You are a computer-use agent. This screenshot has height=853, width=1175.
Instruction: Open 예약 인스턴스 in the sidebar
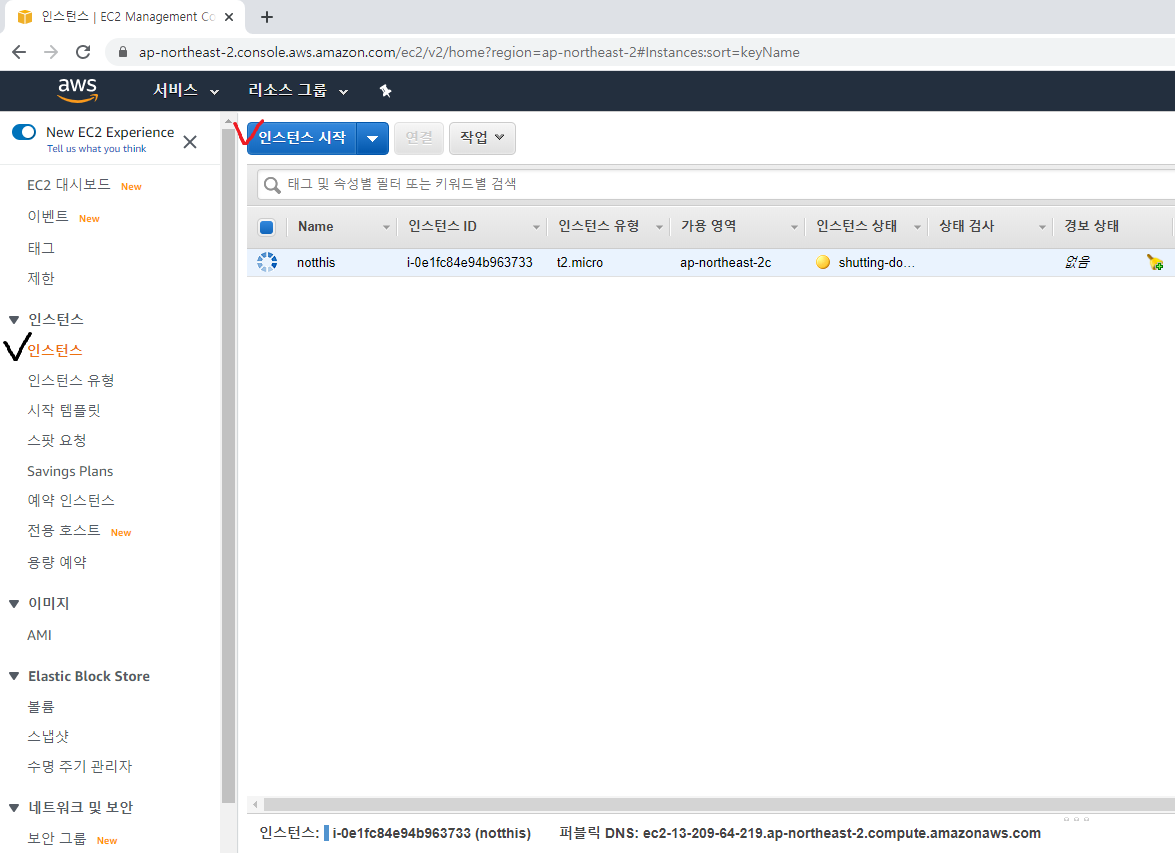(71, 501)
